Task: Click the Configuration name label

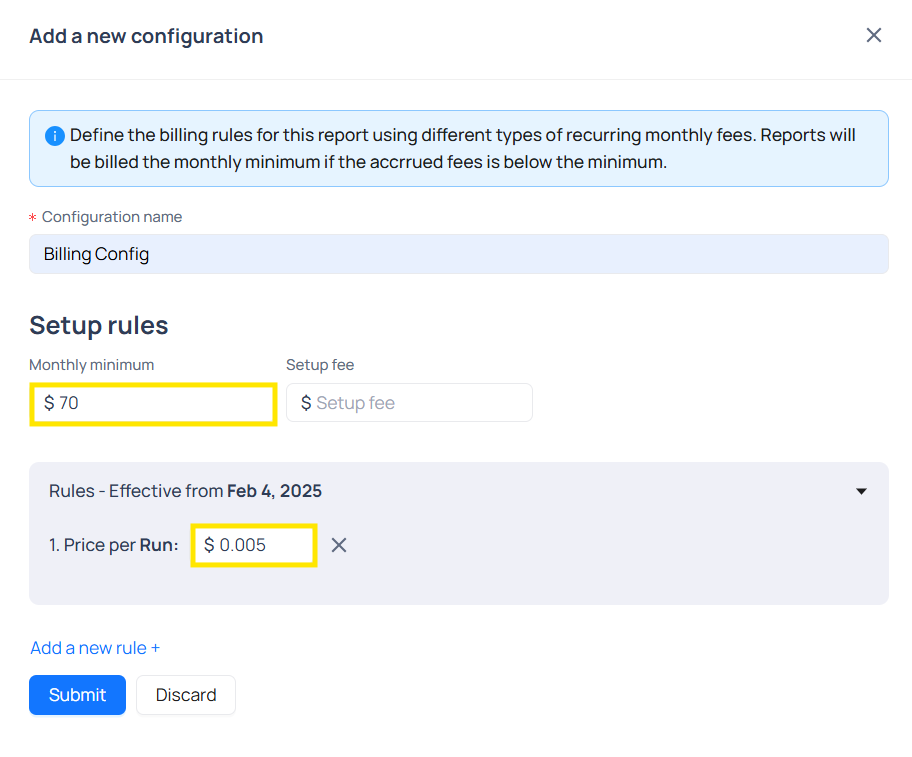Action: (111, 217)
